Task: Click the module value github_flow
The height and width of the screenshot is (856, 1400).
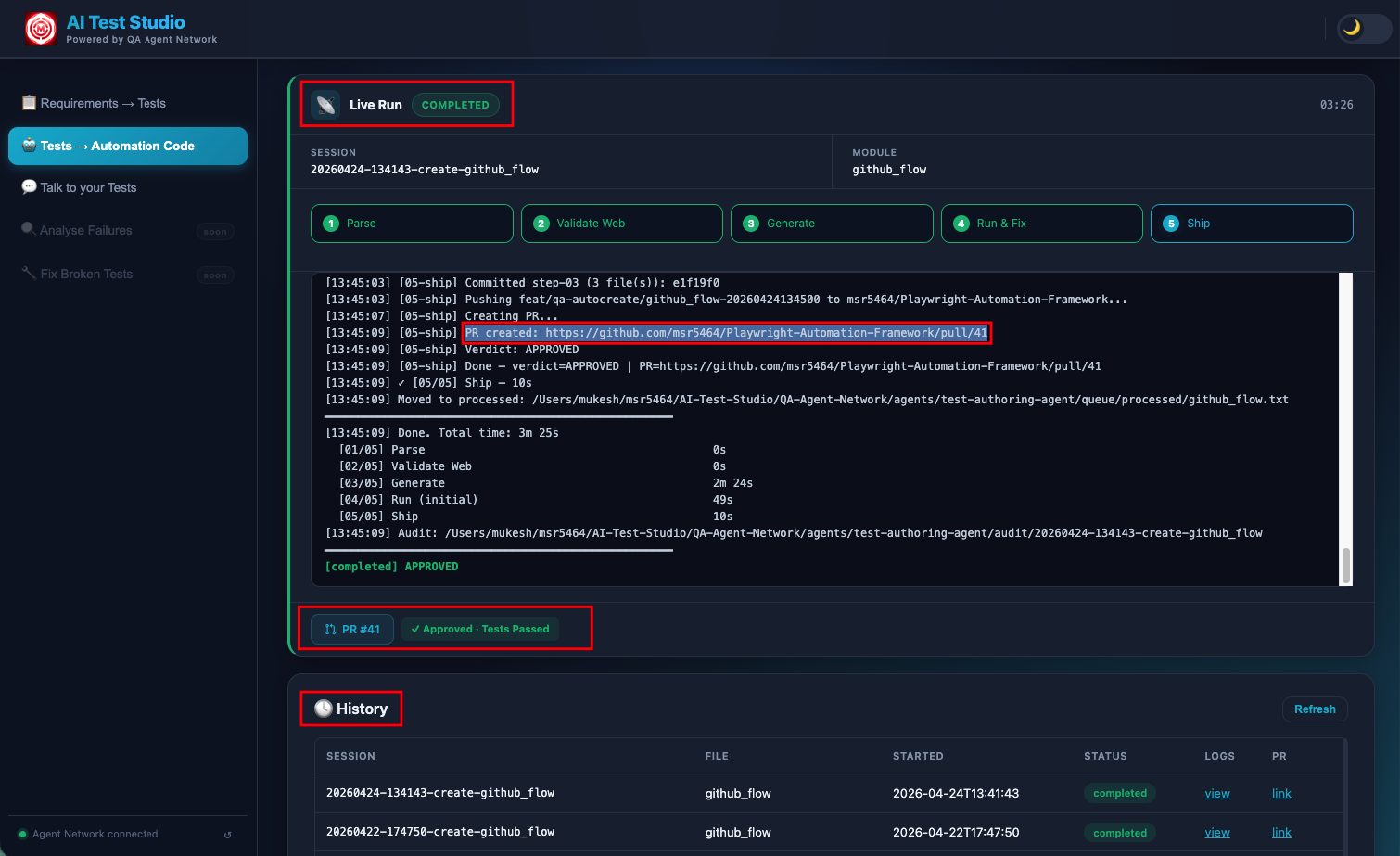Action: pyautogui.click(x=889, y=170)
